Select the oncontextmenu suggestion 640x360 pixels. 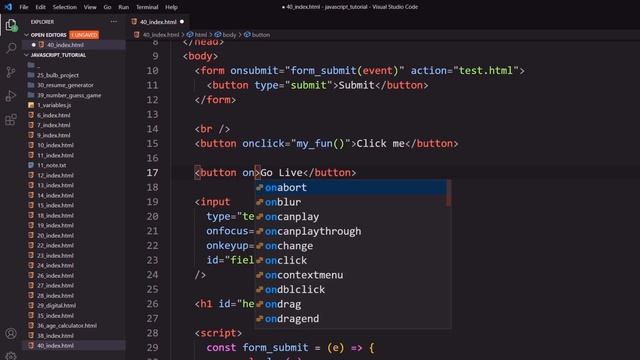[351, 275]
